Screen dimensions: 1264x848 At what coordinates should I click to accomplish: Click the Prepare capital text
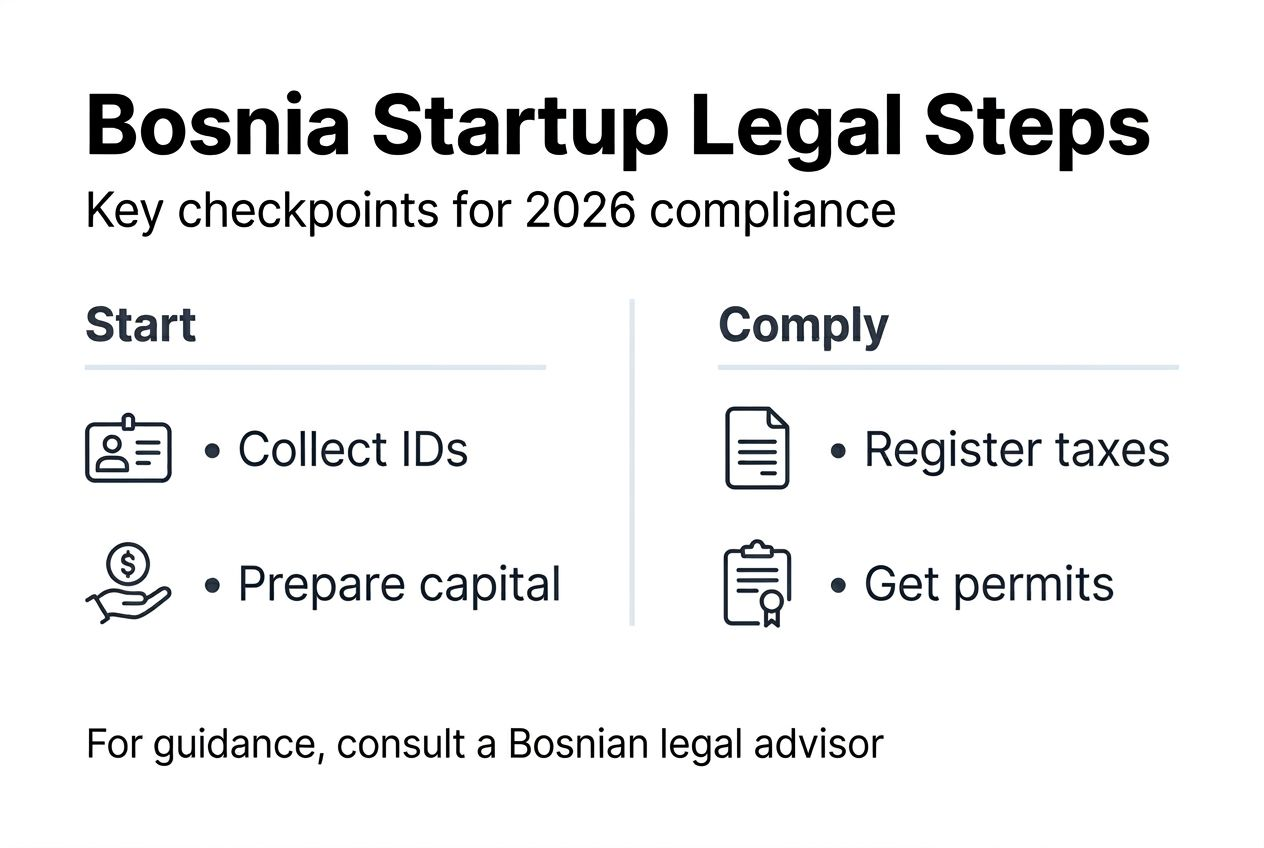398,585
